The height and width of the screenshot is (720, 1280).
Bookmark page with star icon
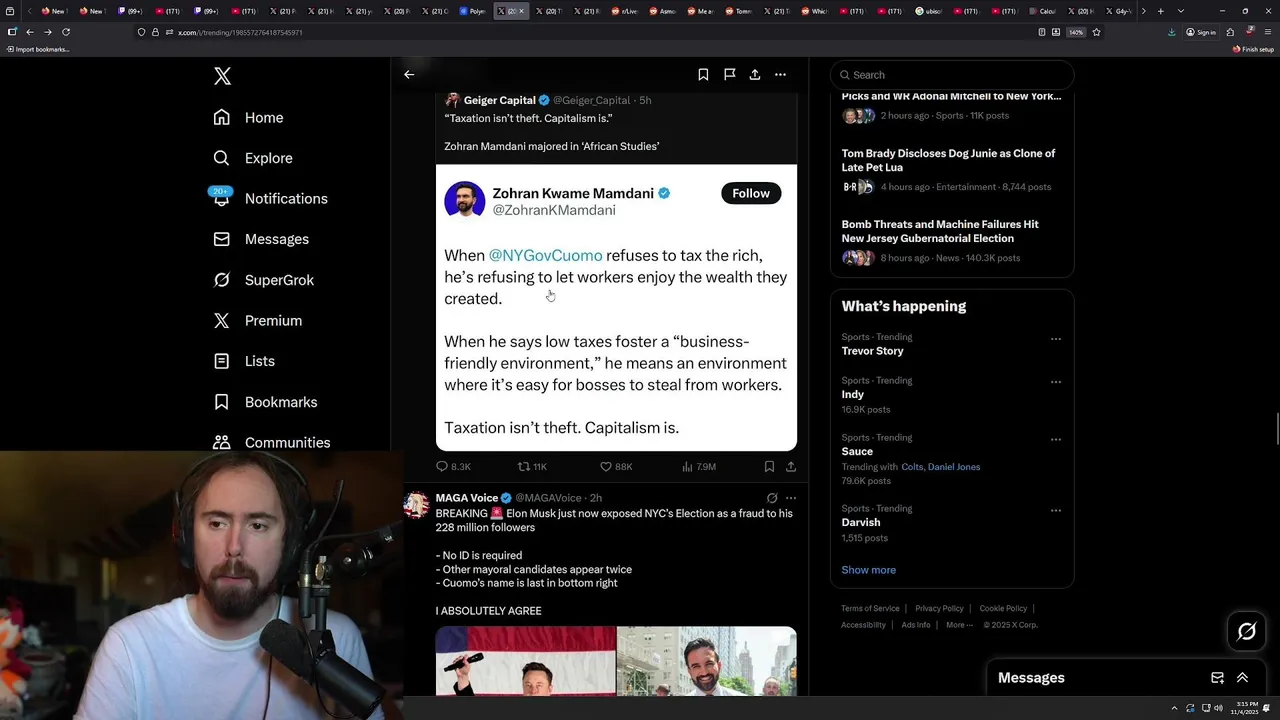coord(1096,32)
